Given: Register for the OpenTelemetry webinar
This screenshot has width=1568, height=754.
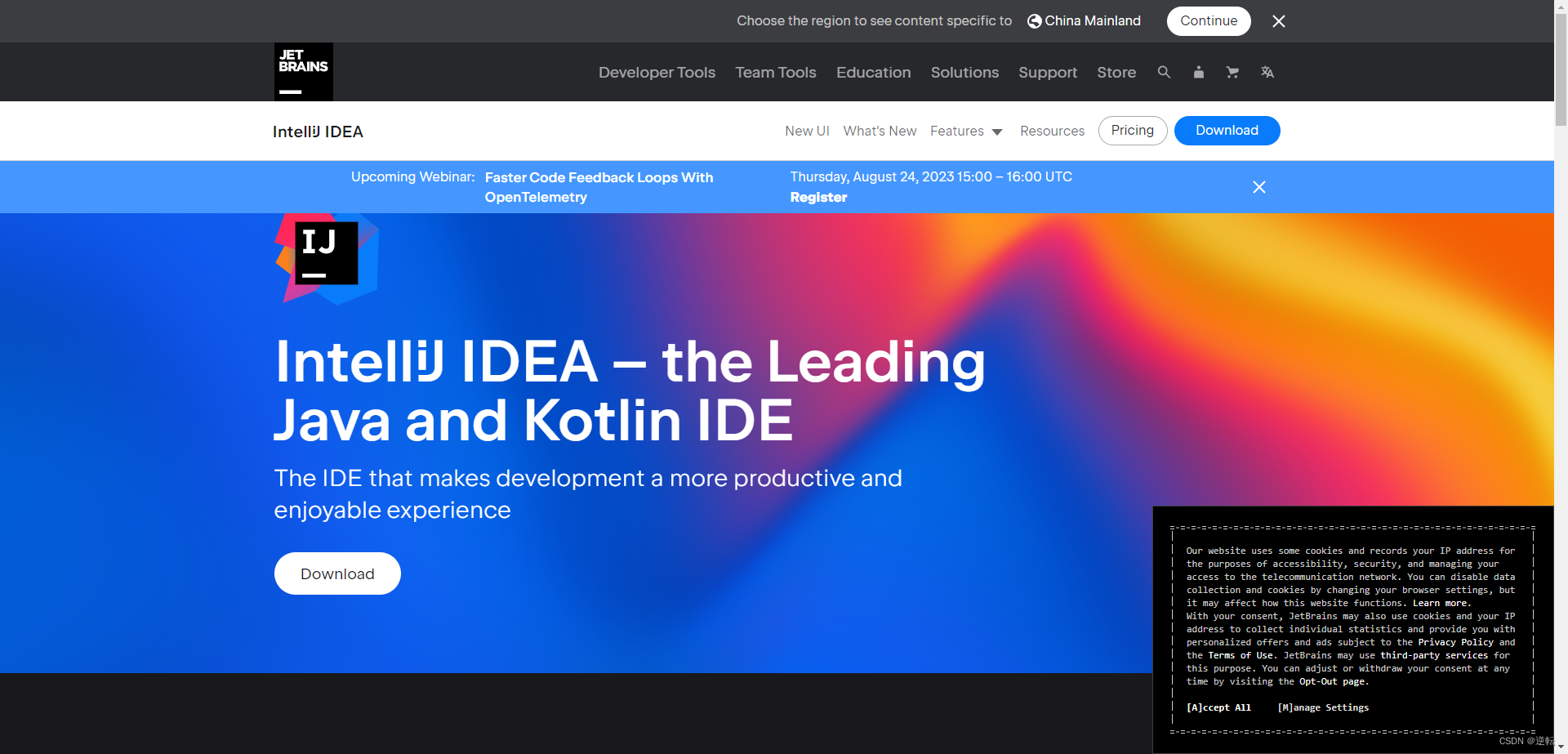Looking at the screenshot, I should (x=818, y=197).
